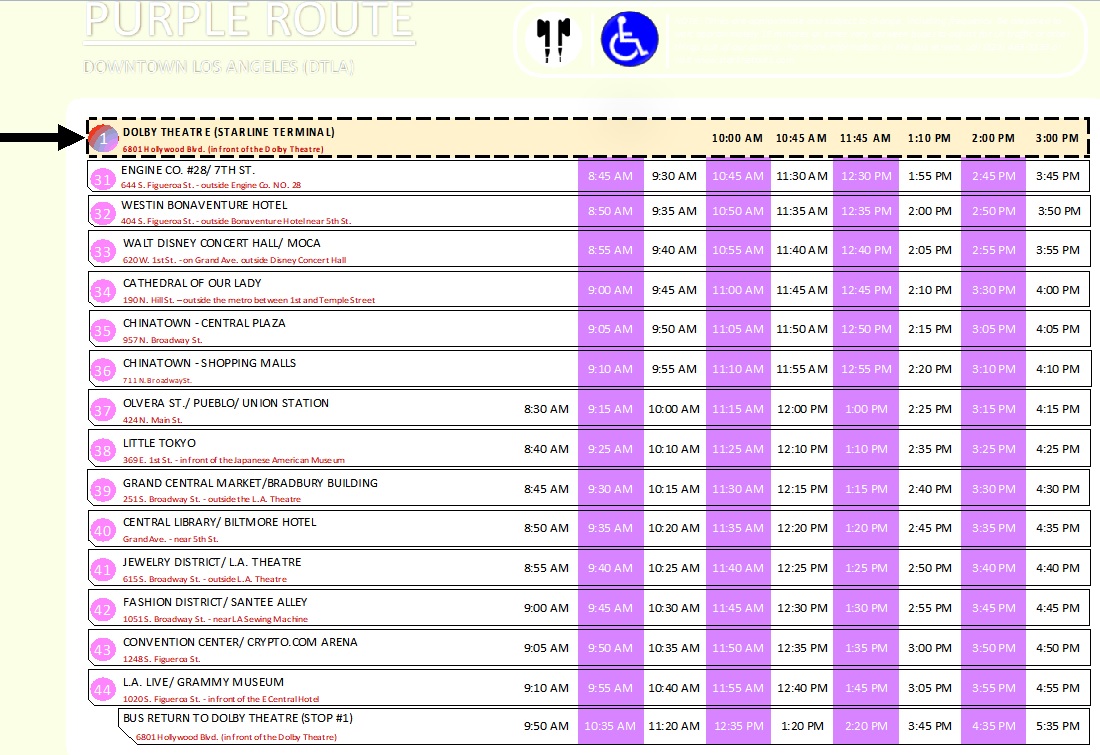Click stop number 1 circle badge

coord(103,139)
